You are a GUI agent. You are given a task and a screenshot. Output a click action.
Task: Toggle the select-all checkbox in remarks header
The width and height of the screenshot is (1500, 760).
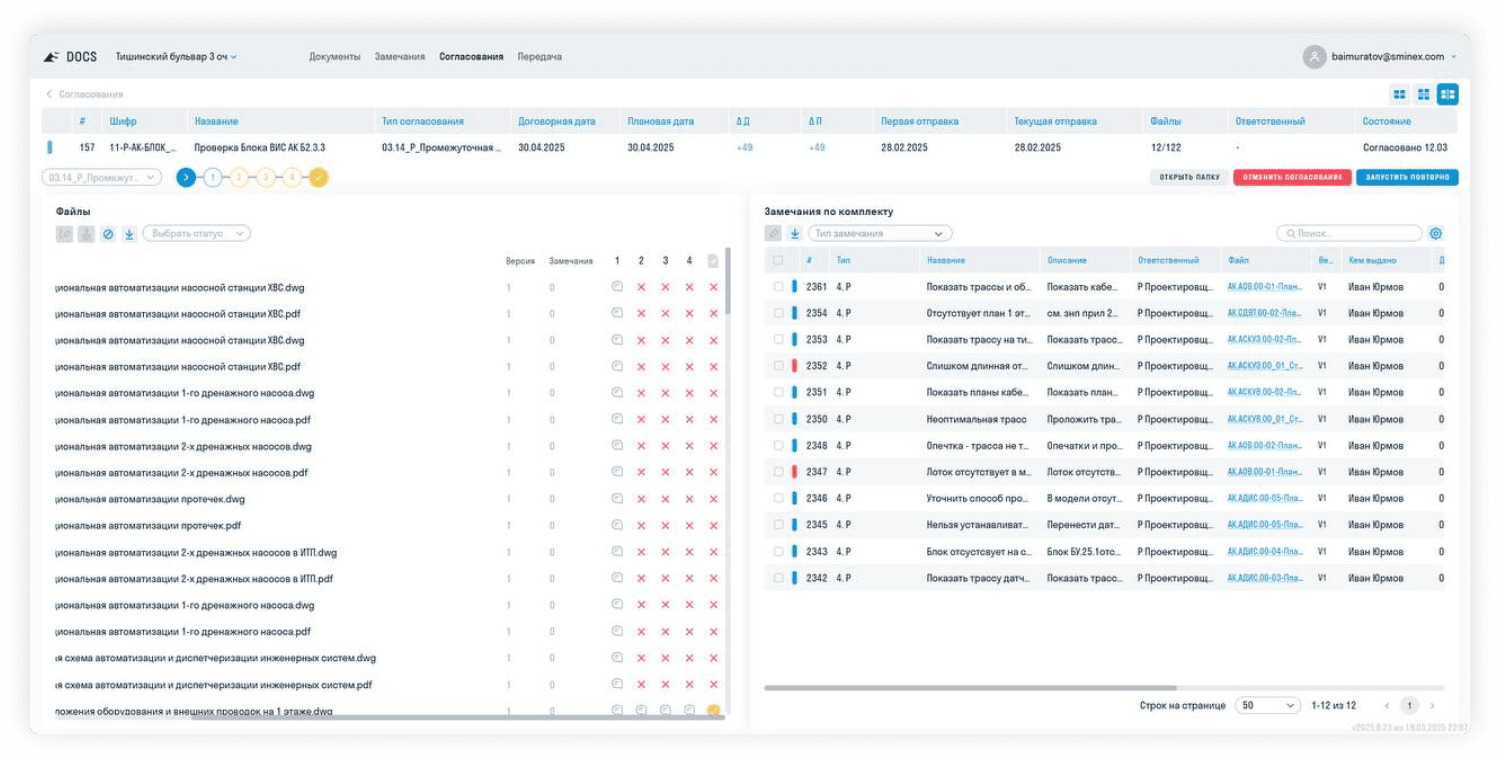pos(778,260)
